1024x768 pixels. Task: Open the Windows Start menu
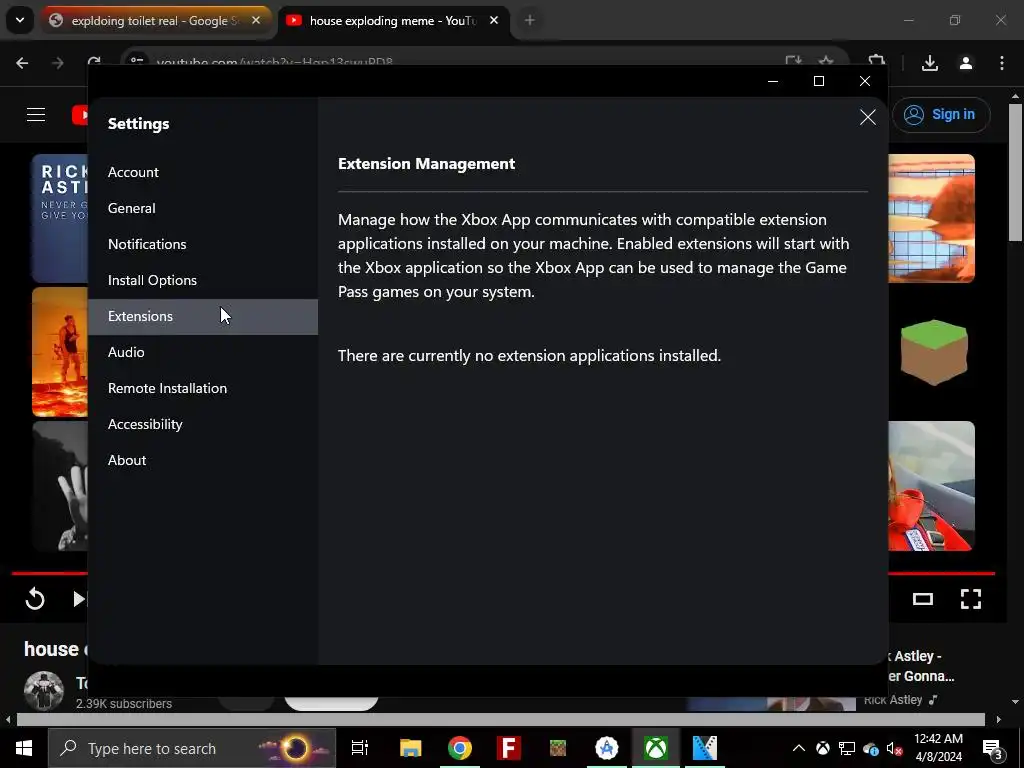24,748
